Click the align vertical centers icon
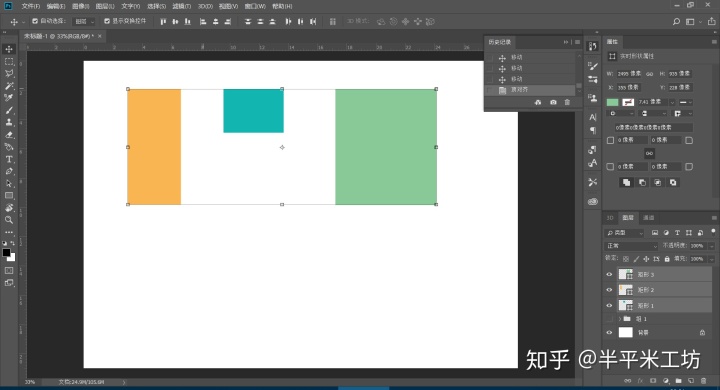The image size is (720, 390). click(x=175, y=22)
